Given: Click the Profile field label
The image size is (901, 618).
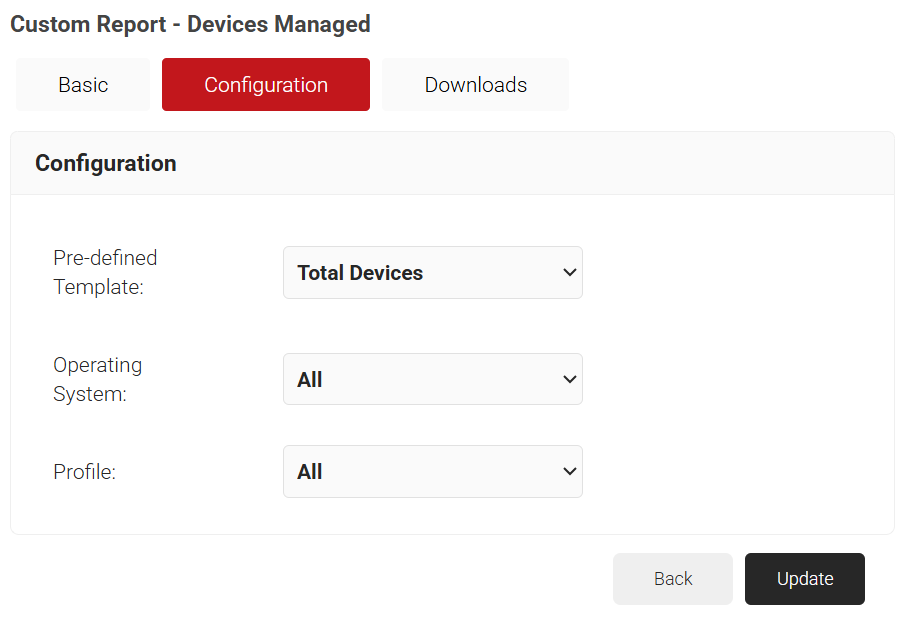Looking at the screenshot, I should pyautogui.click(x=84, y=472).
